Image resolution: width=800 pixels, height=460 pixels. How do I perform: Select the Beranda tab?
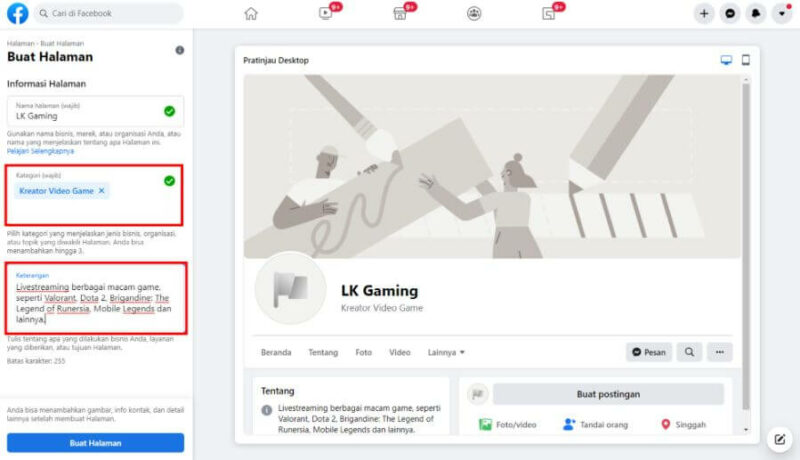click(276, 352)
